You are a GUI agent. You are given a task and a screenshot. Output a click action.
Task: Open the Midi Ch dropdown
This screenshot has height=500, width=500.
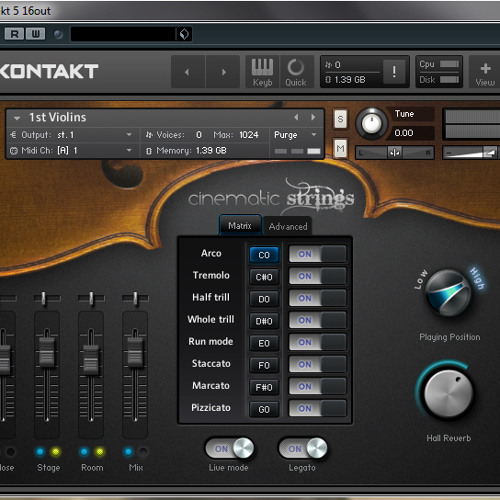click(71, 150)
